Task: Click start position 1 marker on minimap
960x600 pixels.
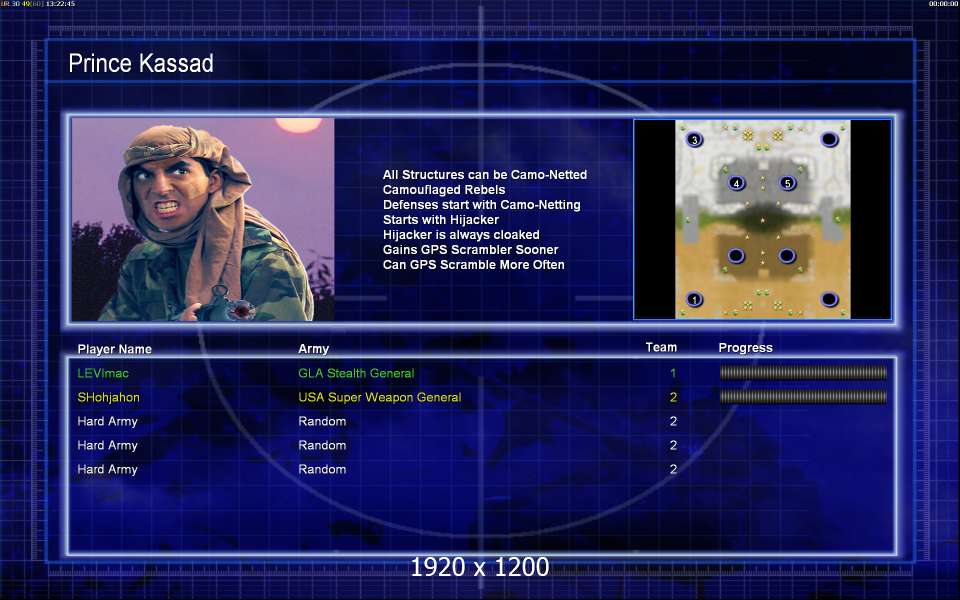Action: tap(694, 299)
